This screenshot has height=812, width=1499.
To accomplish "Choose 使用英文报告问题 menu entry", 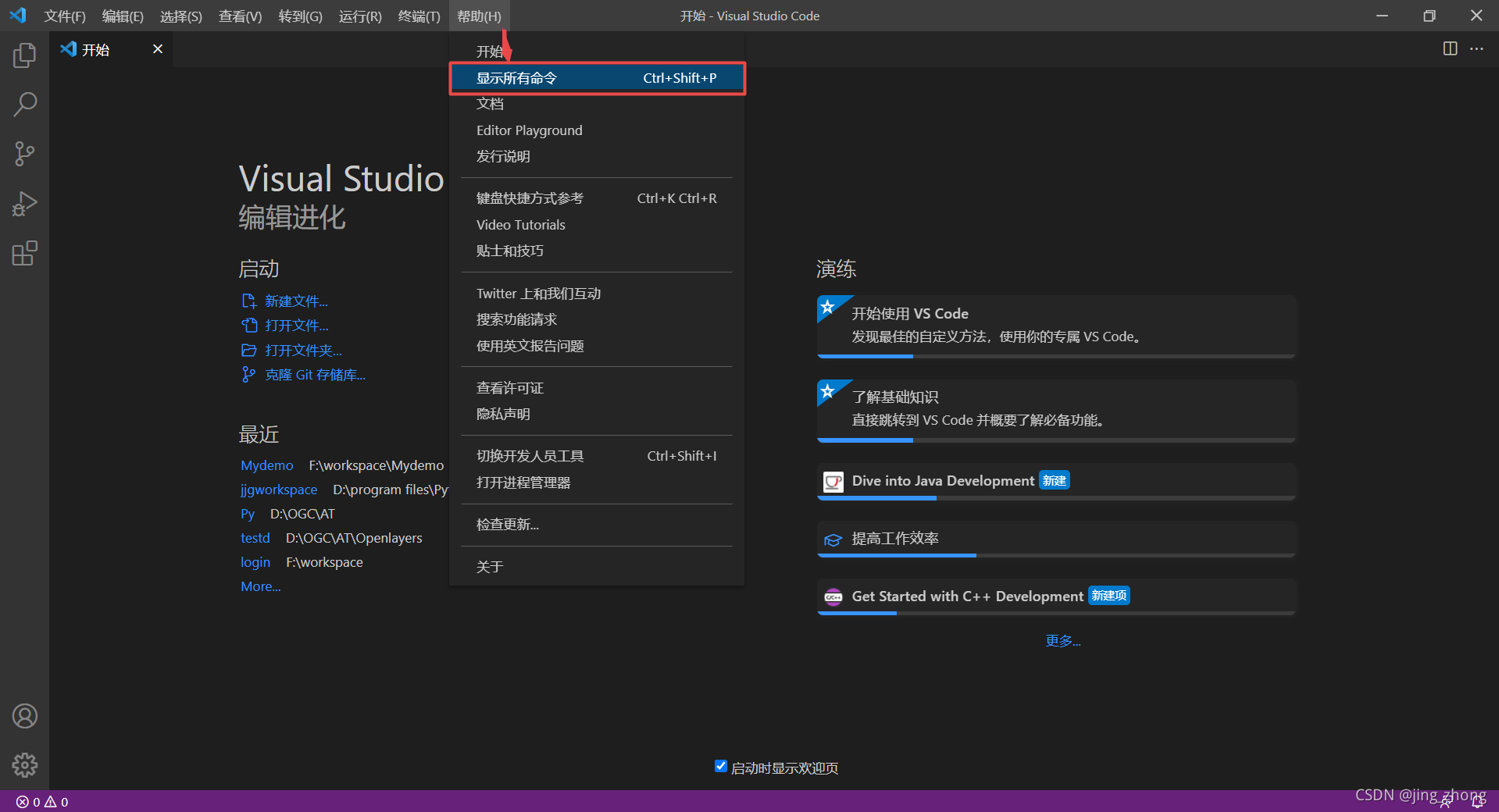I will coord(597,346).
